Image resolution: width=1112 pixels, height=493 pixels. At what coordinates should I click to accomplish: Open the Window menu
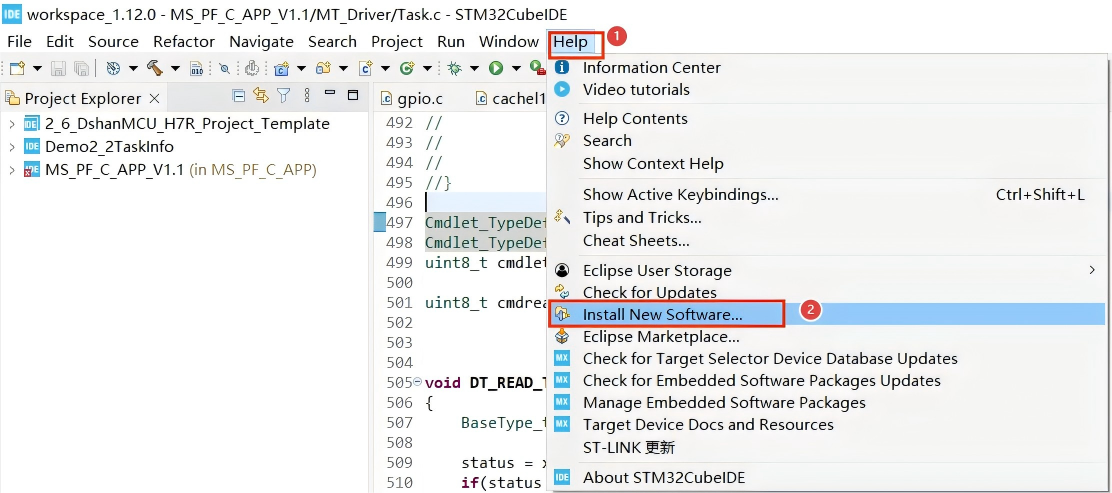(x=508, y=42)
